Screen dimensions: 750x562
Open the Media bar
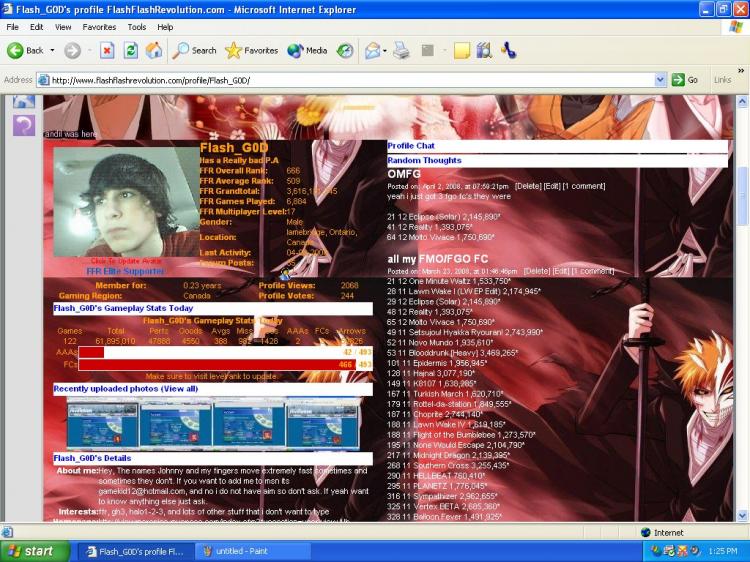coord(308,50)
